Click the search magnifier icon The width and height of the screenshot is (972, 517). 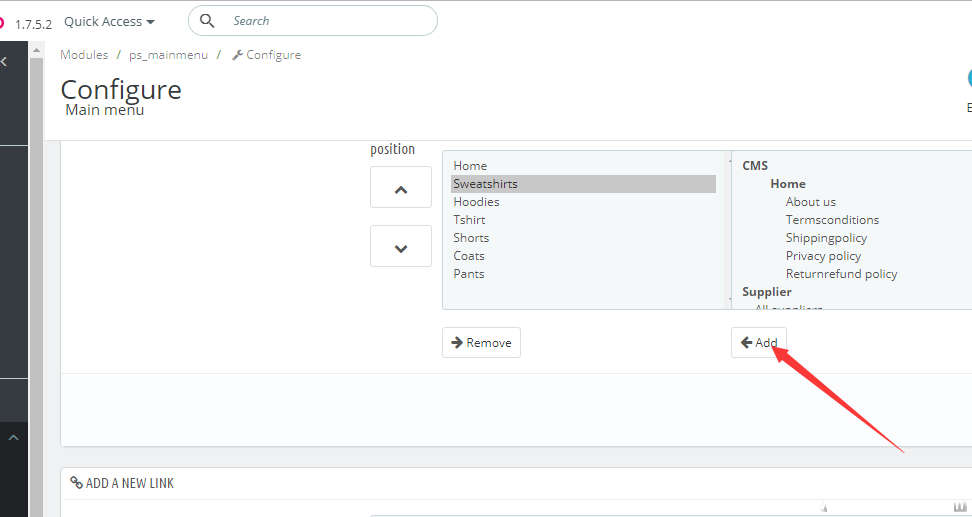pos(207,21)
